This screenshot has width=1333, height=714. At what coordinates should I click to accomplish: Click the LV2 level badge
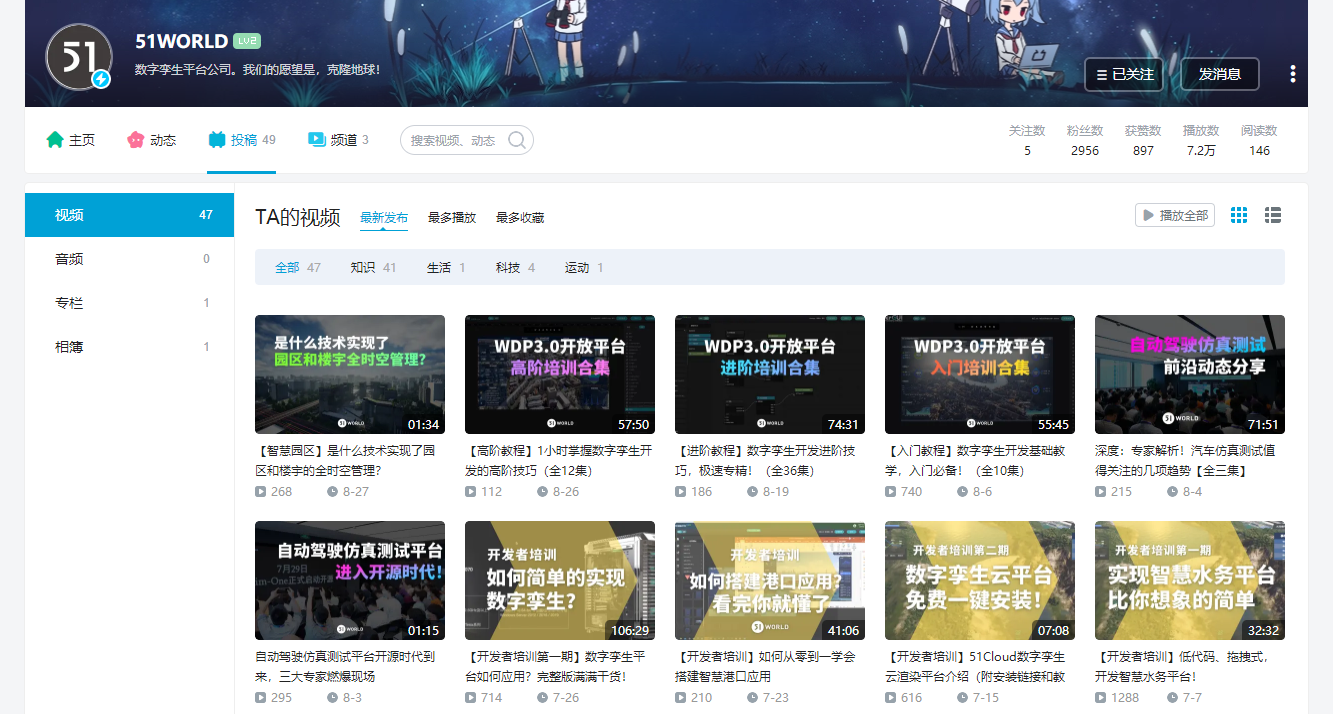(247, 41)
